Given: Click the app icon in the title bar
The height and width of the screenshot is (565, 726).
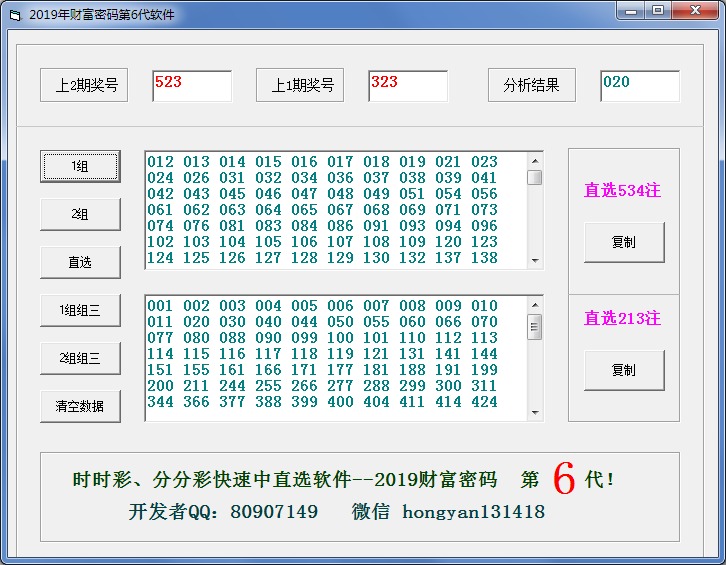Looking at the screenshot, I should click(x=14, y=14).
